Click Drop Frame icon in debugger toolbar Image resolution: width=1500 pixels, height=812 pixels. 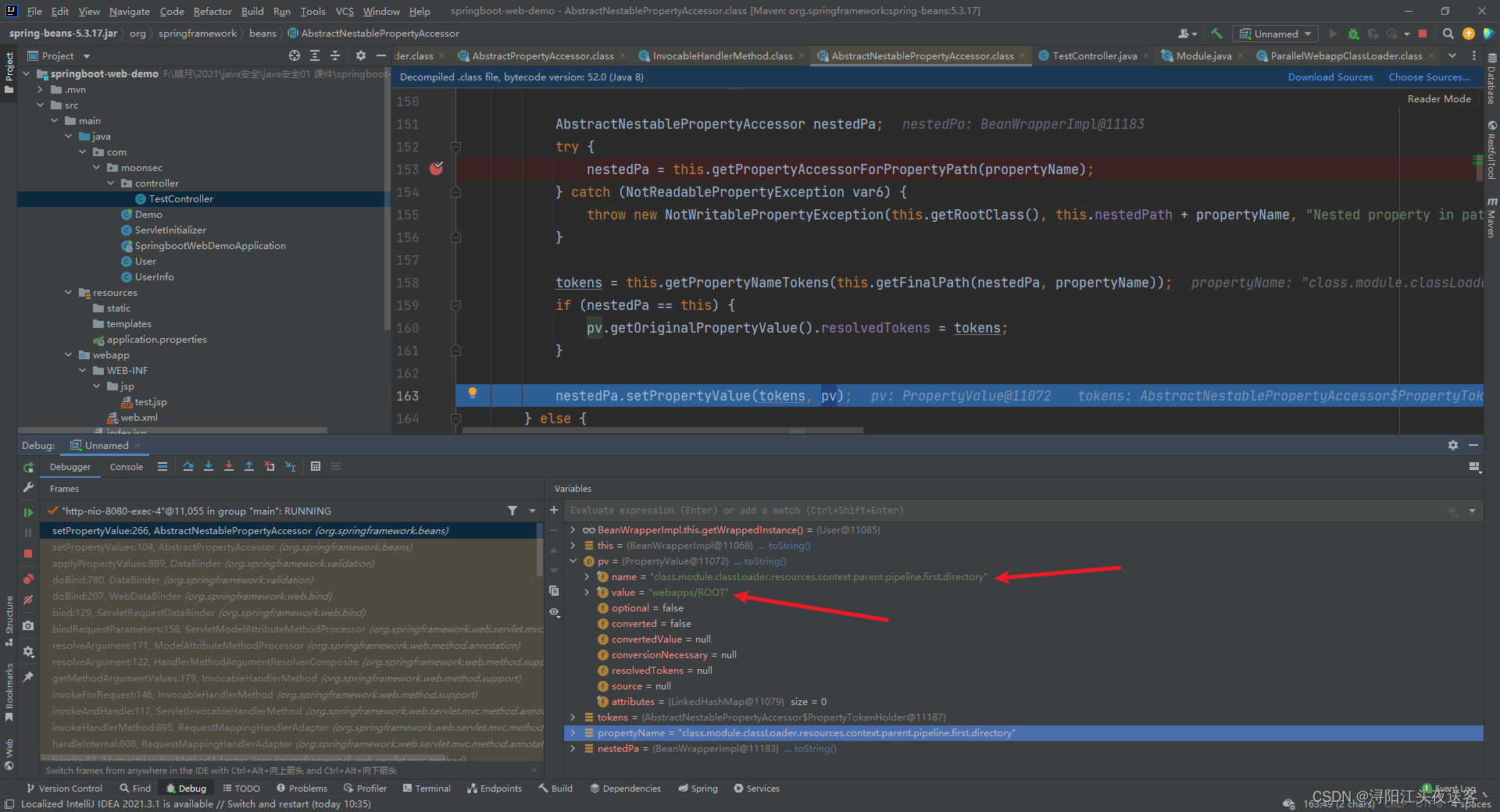coord(270,466)
